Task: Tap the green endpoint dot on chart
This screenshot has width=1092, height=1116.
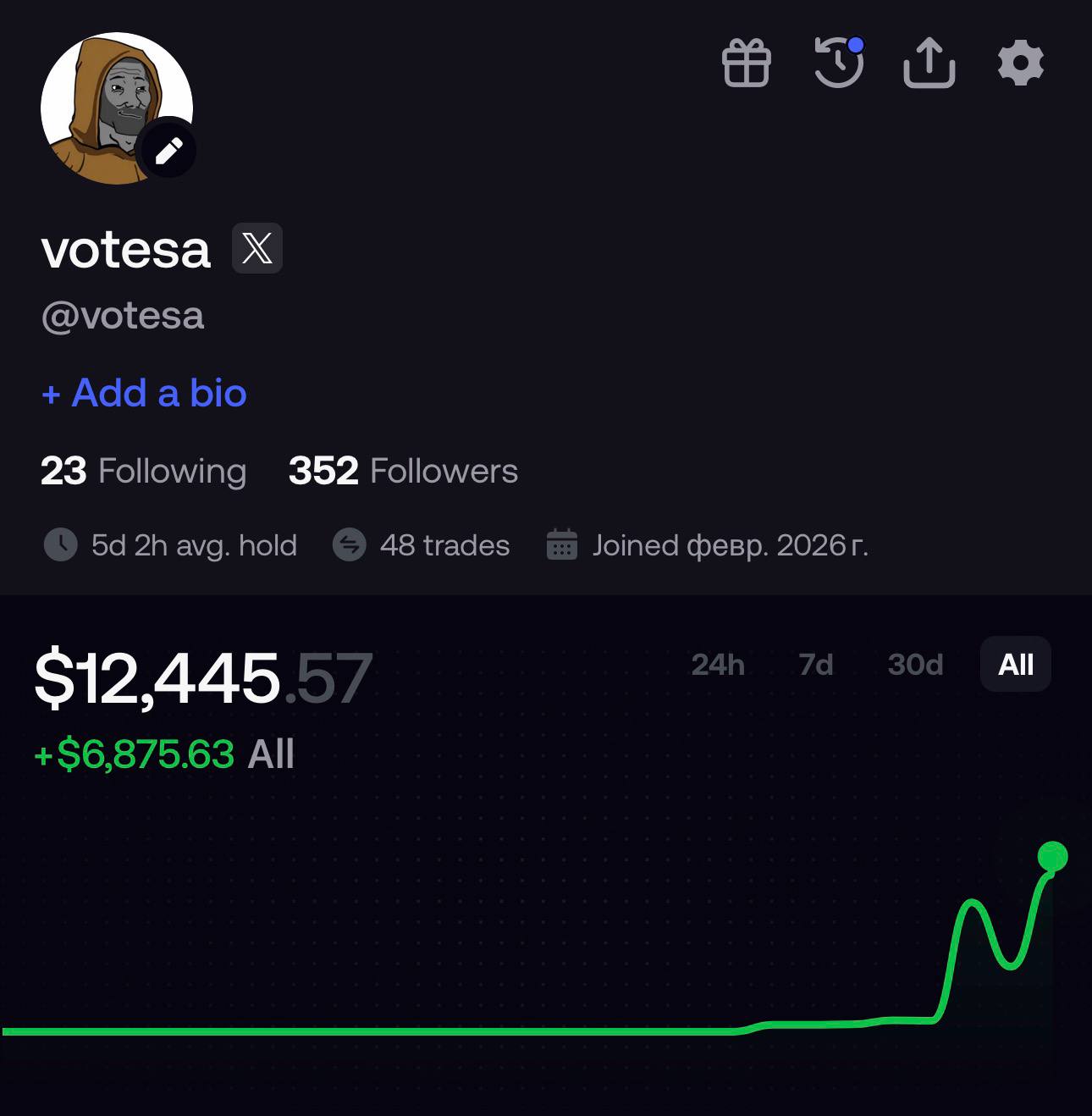Action: 1052,857
